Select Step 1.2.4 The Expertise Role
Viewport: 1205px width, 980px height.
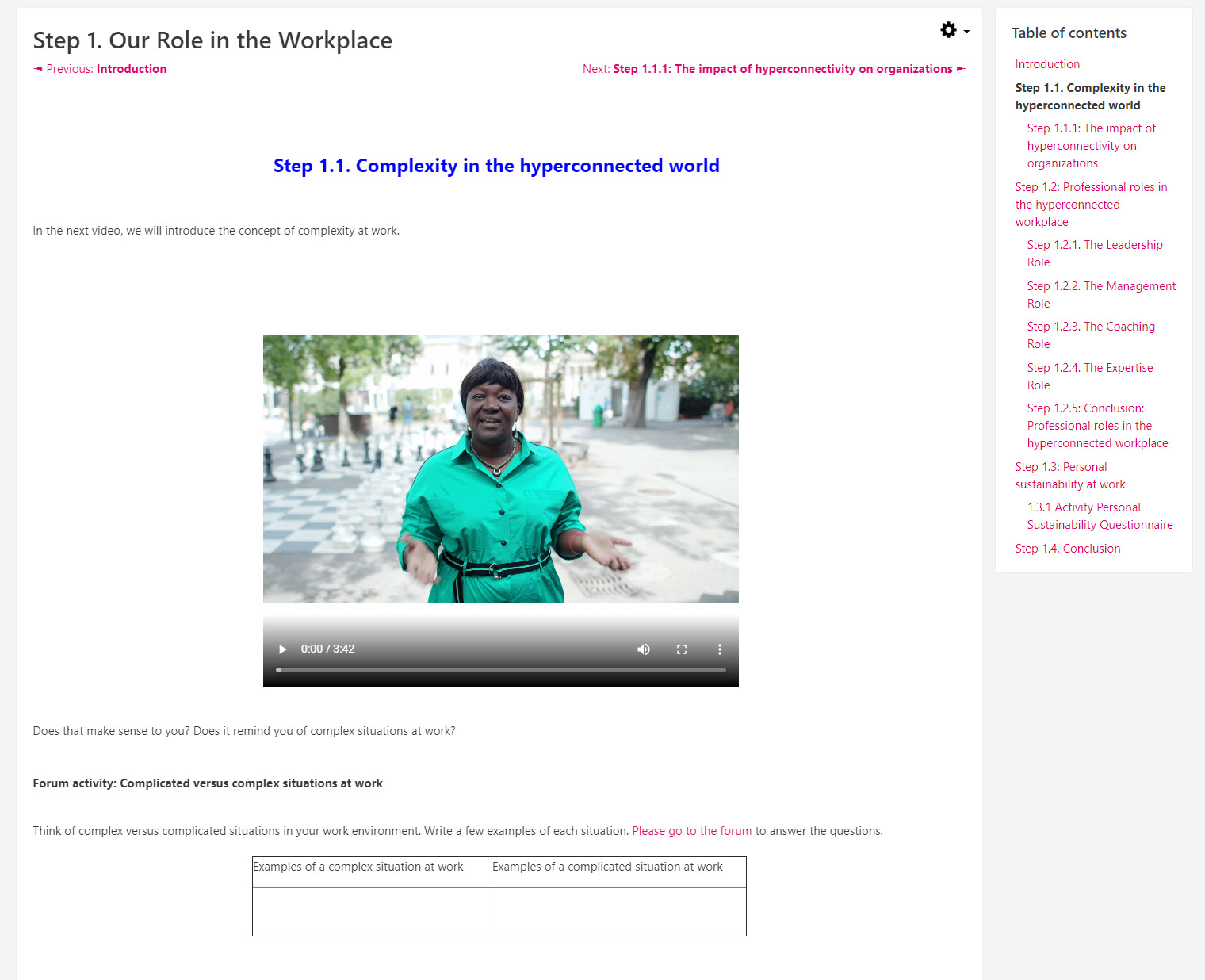point(1089,376)
